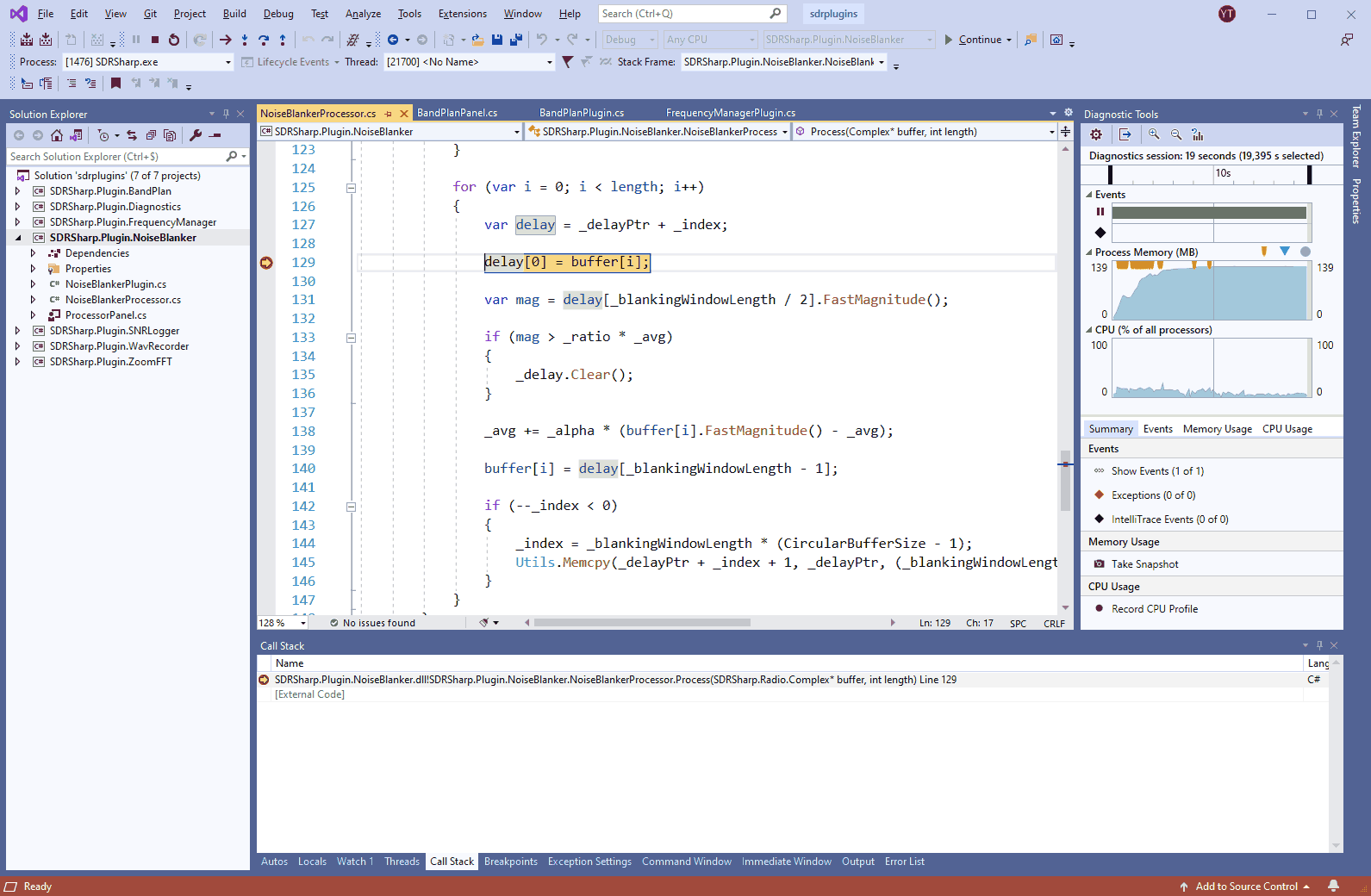Toggle Preview Selected Items in Solution Explorer
The height and width of the screenshot is (896, 1371).
point(215,135)
